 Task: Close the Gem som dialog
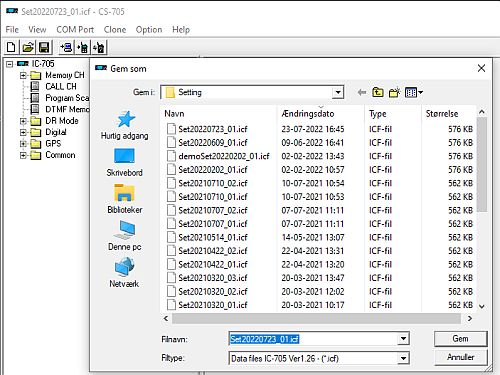pyautogui.click(x=481, y=68)
